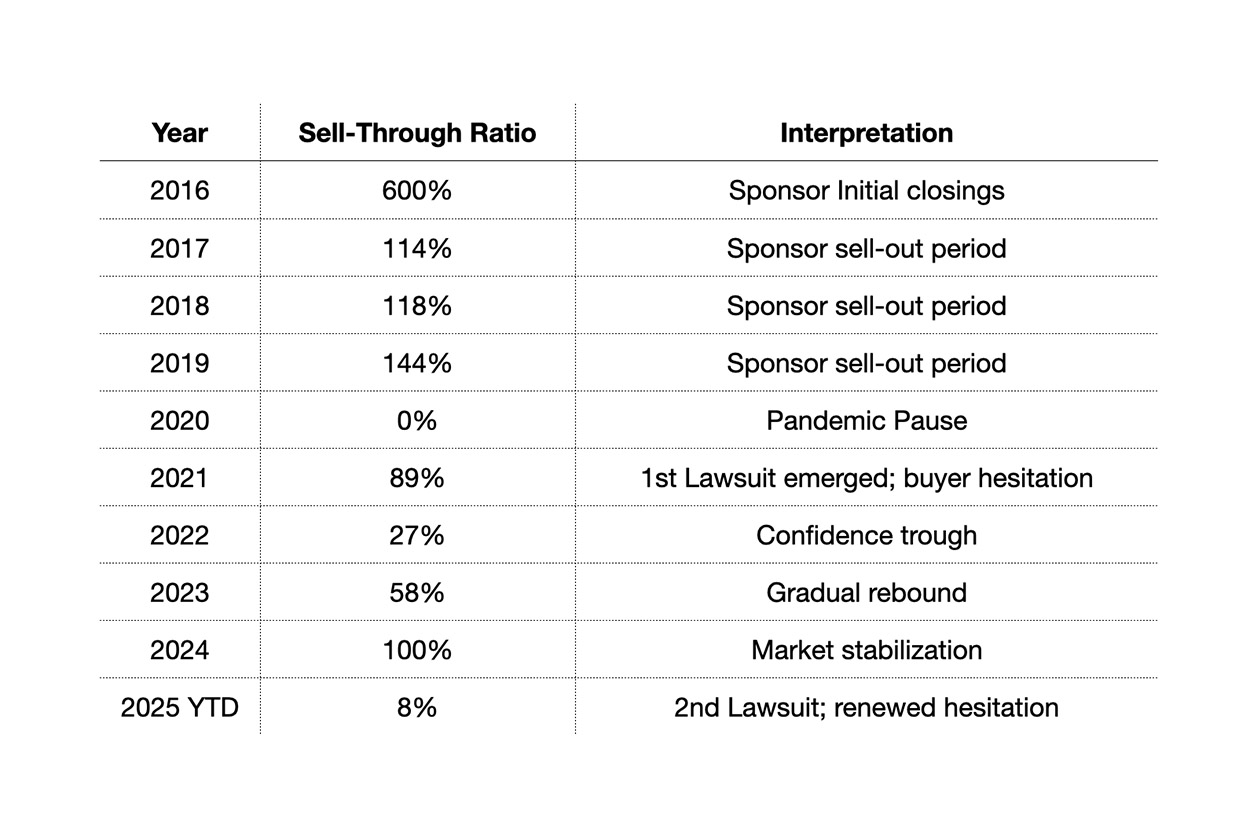Click the Pandemic Pause cell
Screen dimensions: 1250x833
pos(866,420)
